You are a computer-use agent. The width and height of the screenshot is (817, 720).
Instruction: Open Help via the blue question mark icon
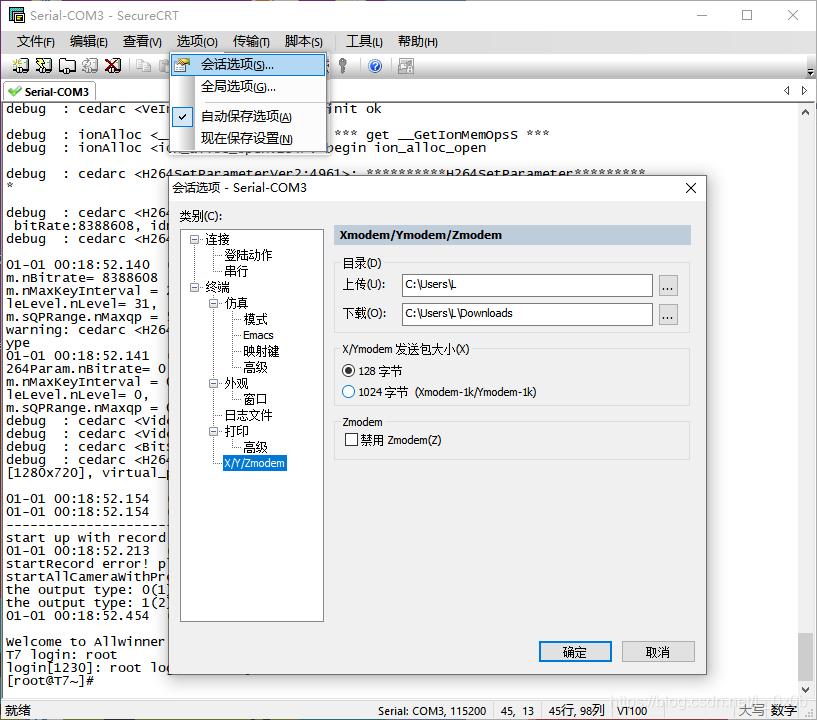point(375,66)
